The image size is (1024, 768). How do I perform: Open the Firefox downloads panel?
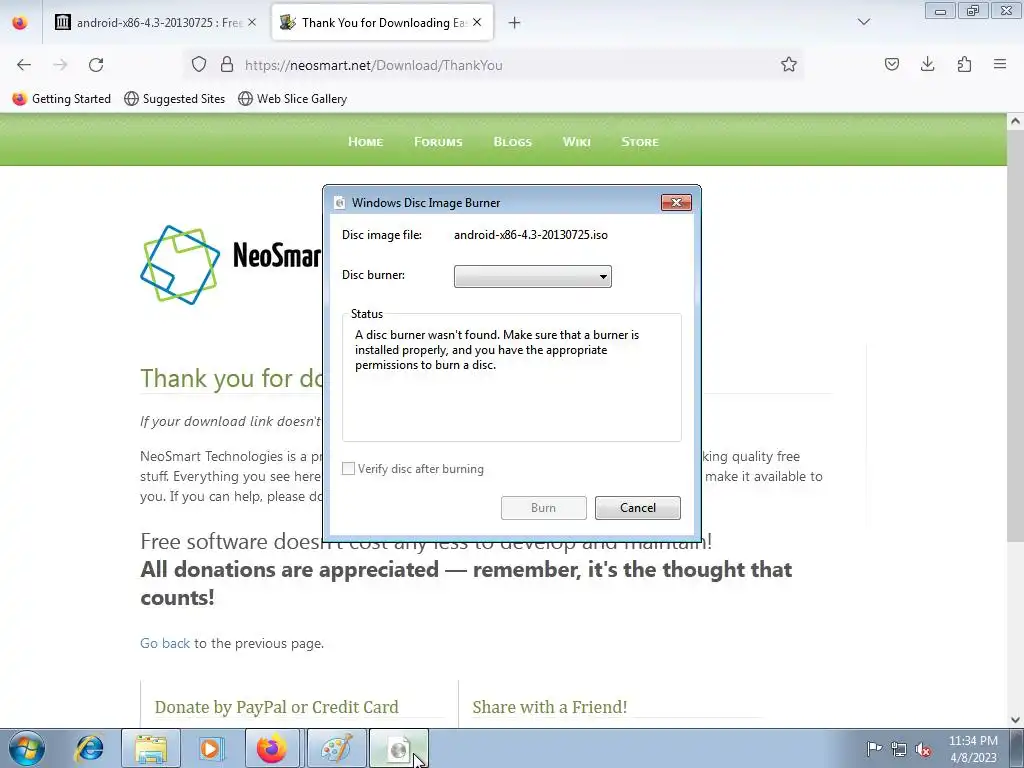pyautogui.click(x=927, y=65)
